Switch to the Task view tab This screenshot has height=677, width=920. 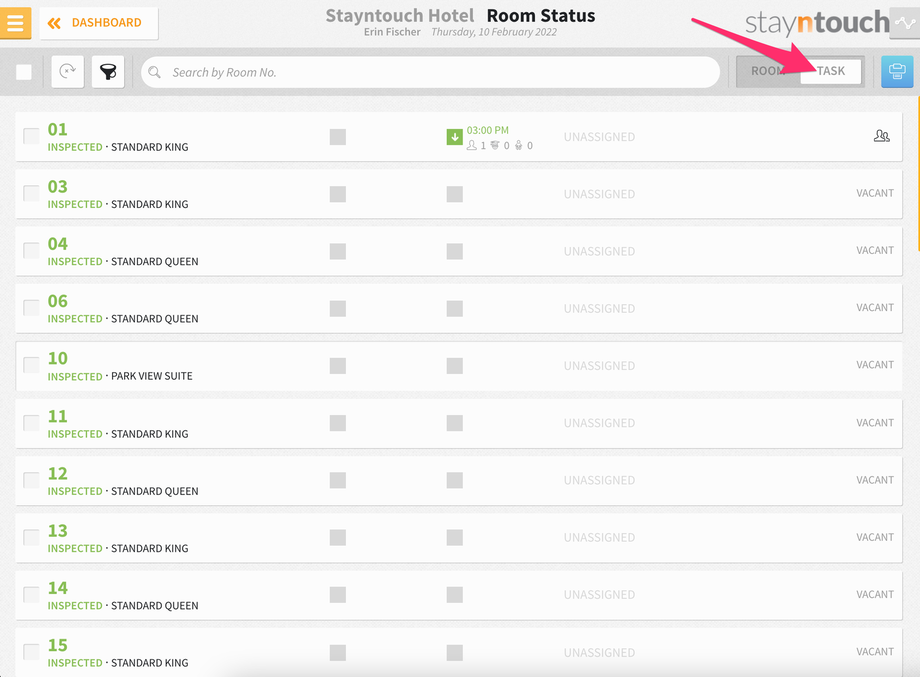tap(831, 71)
